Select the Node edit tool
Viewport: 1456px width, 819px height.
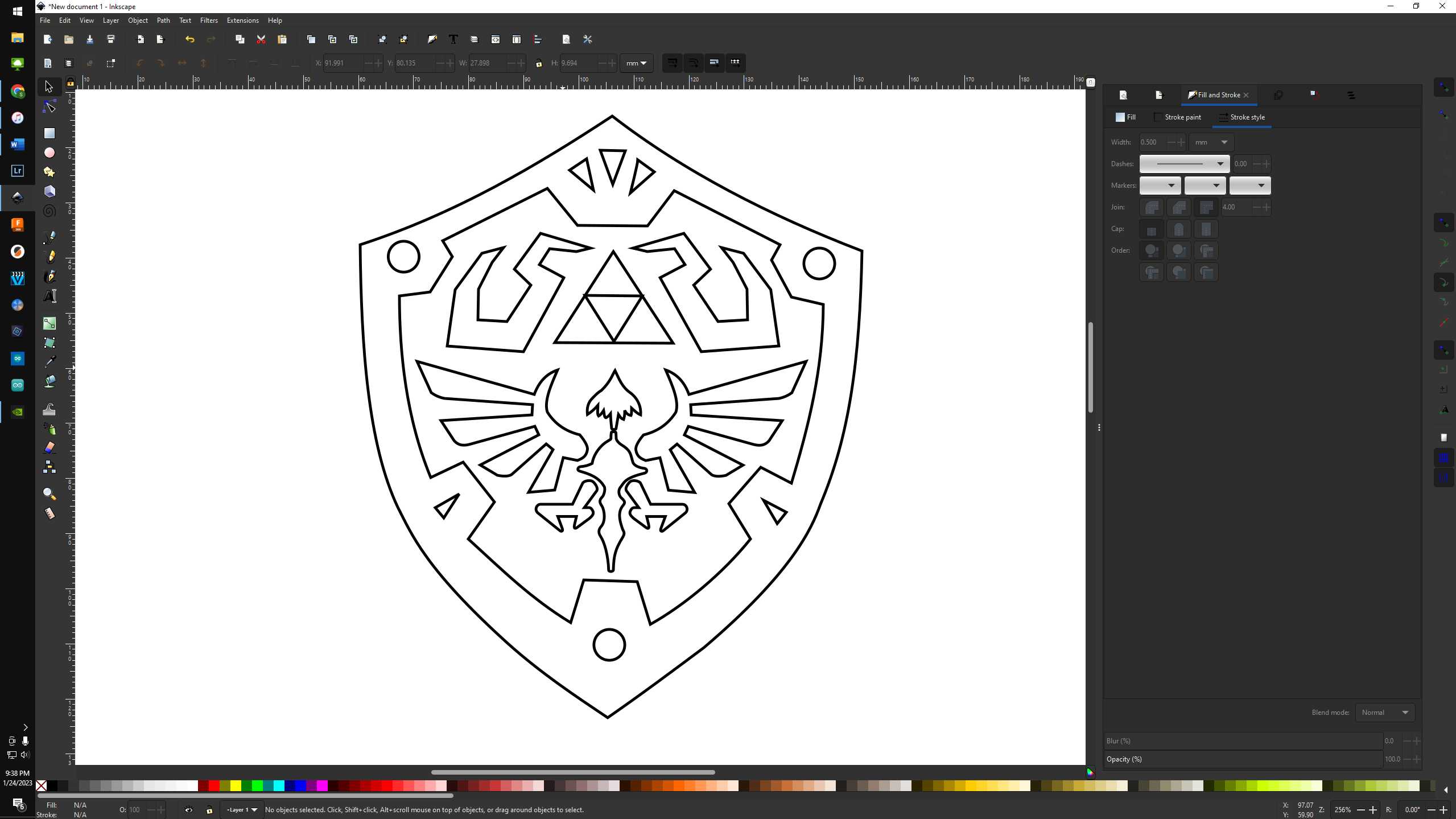pyautogui.click(x=50, y=107)
